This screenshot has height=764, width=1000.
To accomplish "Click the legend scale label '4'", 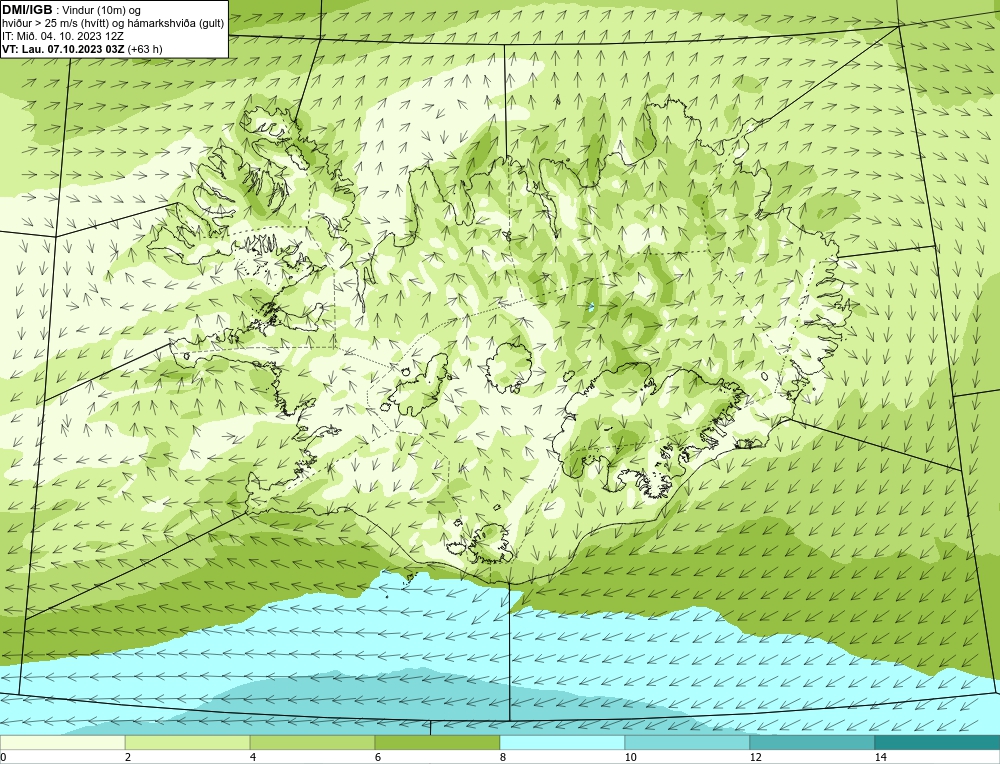I will (253, 757).
